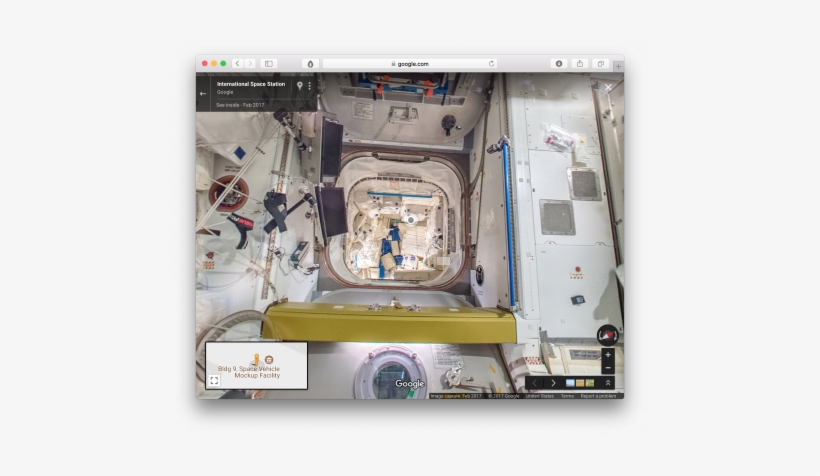Select the second yellow imagery thumbnail
Screen dimensions: 820x476
click(580, 383)
